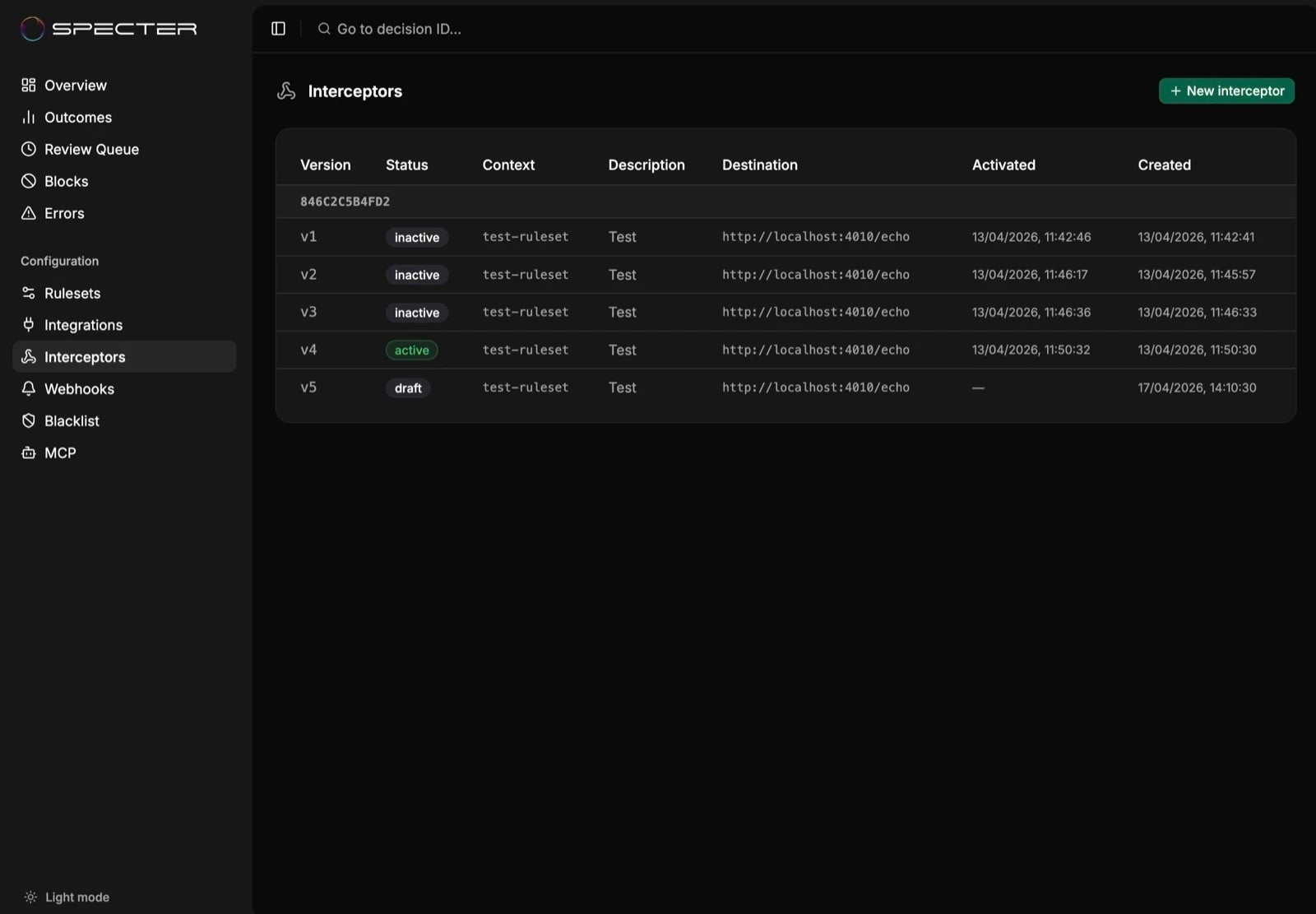Click created time 13/04/2026, 11:46:33
This screenshot has width=1316, height=914.
(x=1197, y=313)
